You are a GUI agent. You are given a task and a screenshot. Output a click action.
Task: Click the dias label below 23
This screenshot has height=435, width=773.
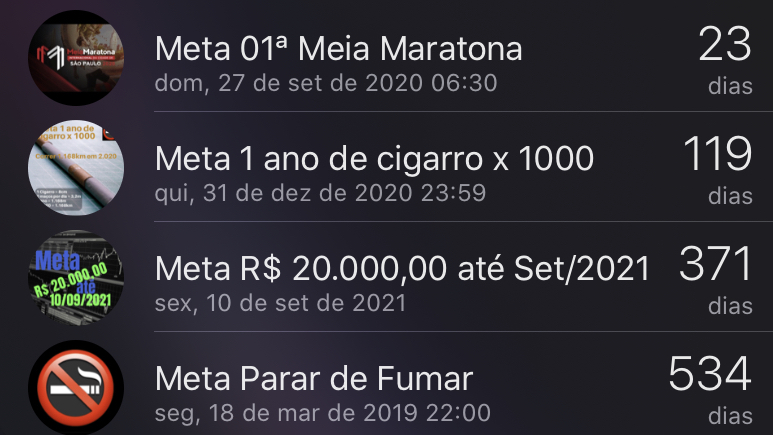point(730,87)
